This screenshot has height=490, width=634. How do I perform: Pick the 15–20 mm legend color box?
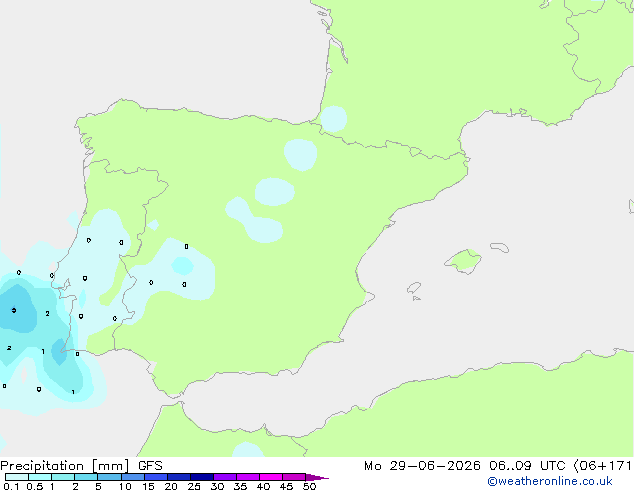156,477
